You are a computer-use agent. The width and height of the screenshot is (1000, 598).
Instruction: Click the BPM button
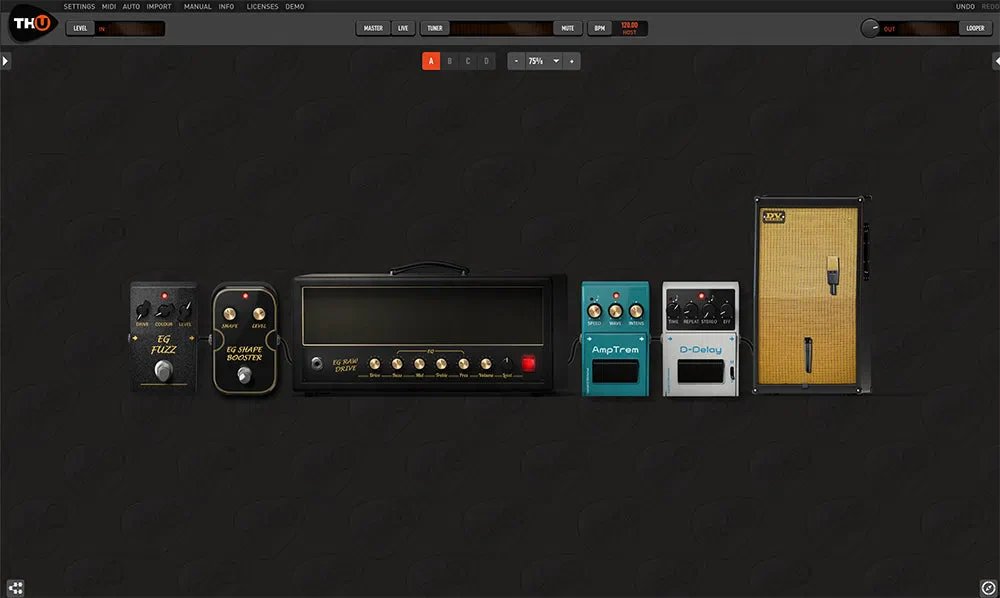tap(599, 28)
